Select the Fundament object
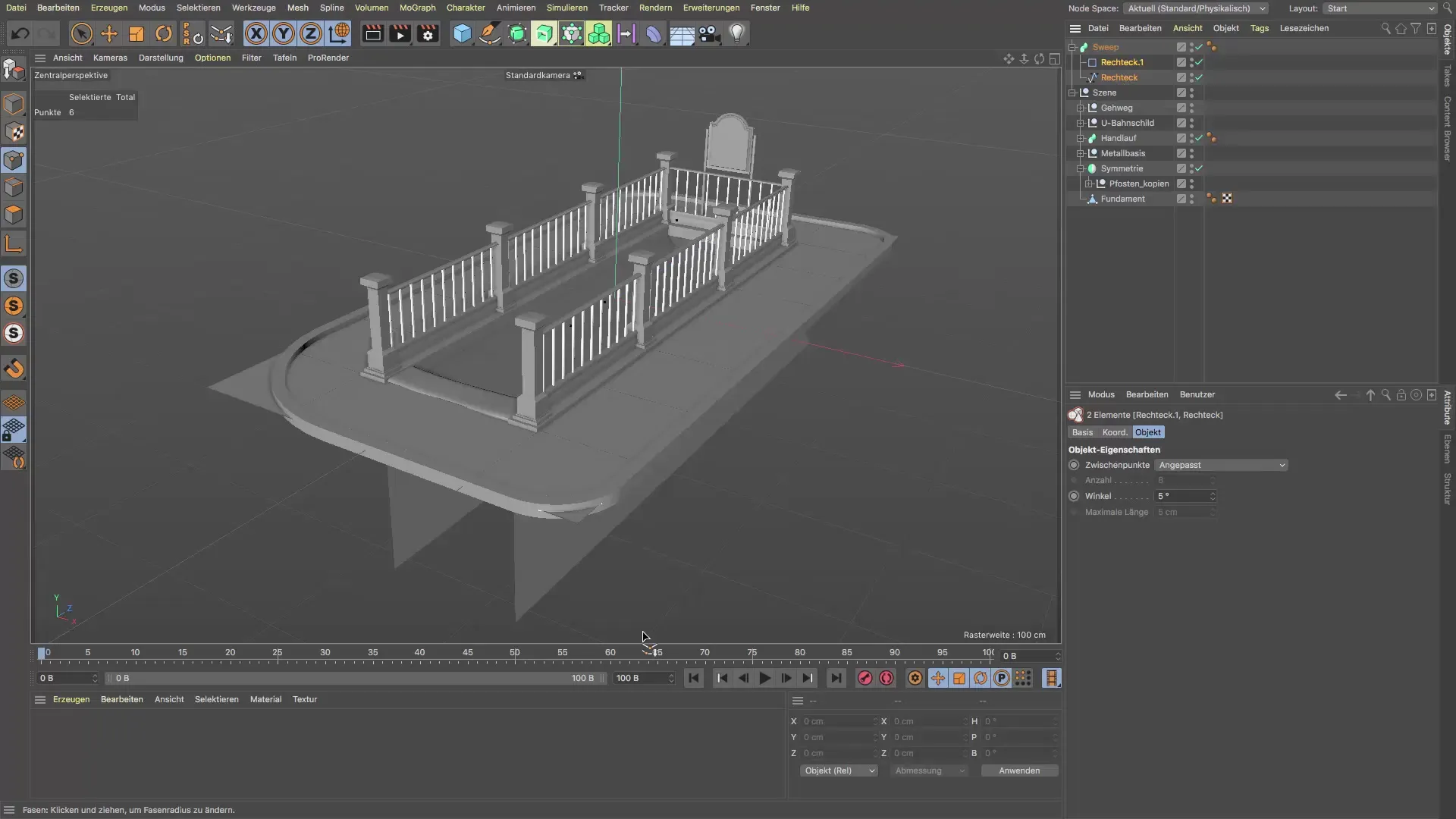Viewport: 1456px width, 819px height. coord(1122,199)
